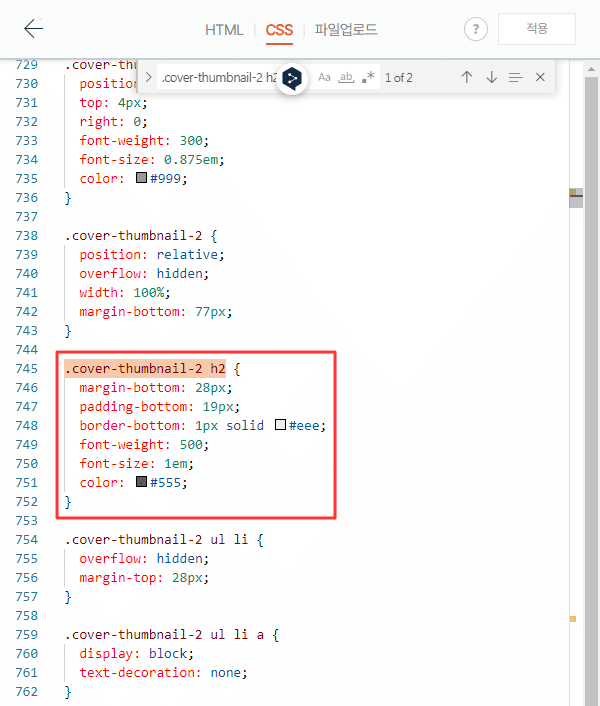This screenshot has width=600, height=706.
Task: Click the 적용 apply button
Action: pos(537,29)
